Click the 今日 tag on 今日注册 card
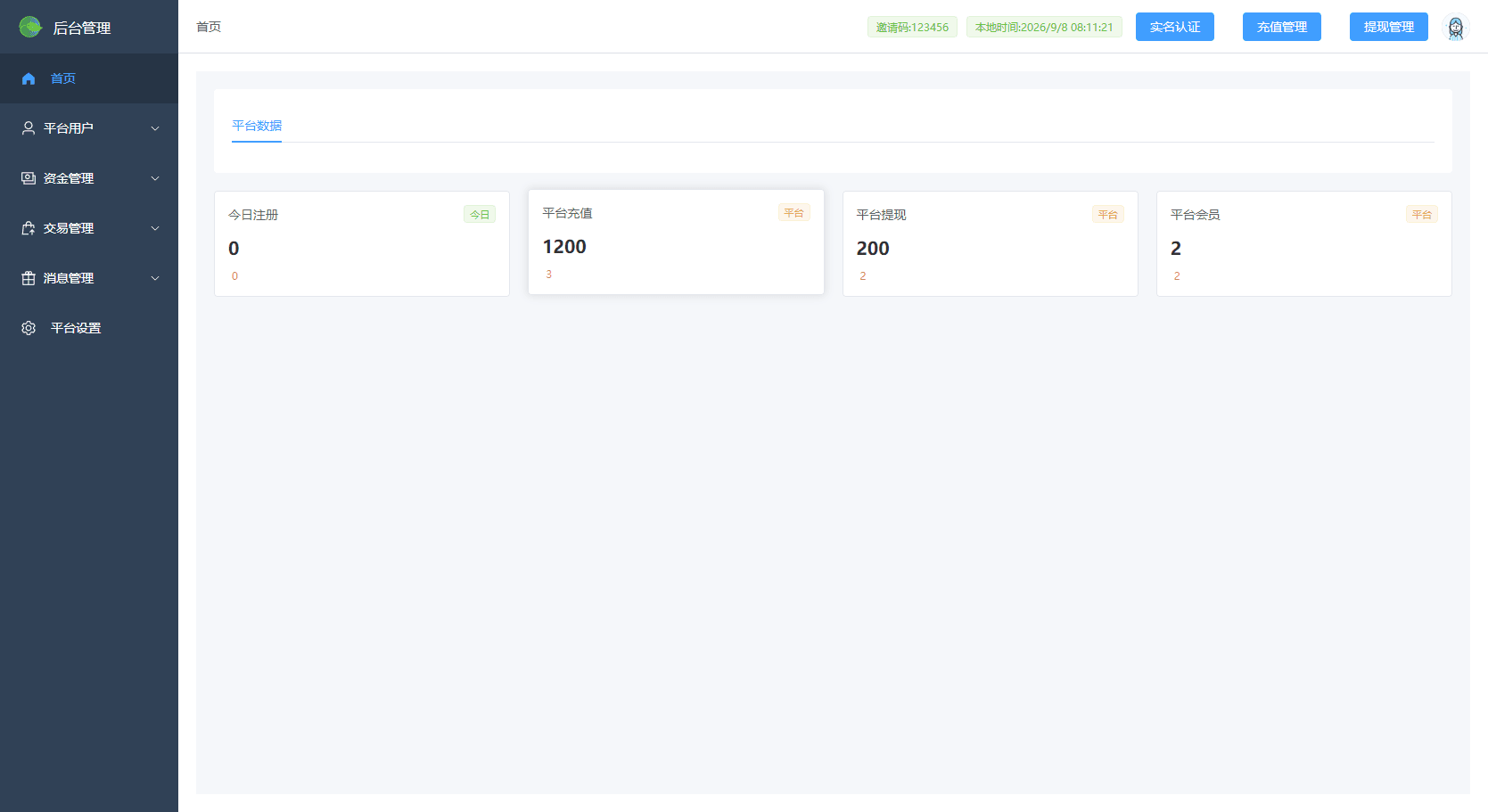 pos(480,214)
